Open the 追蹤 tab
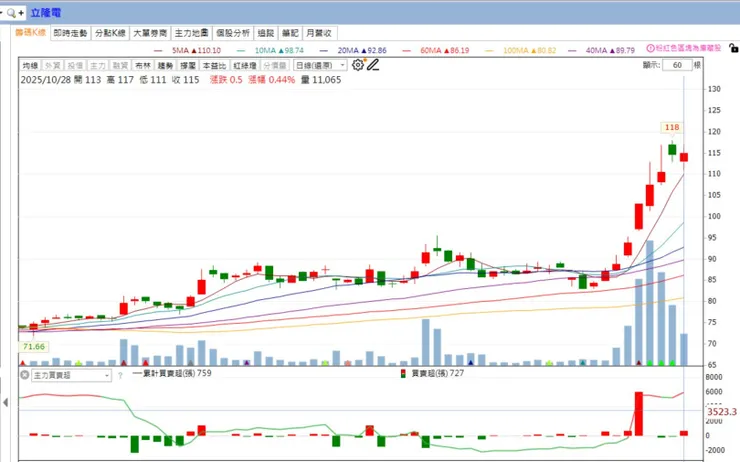 tap(266, 33)
